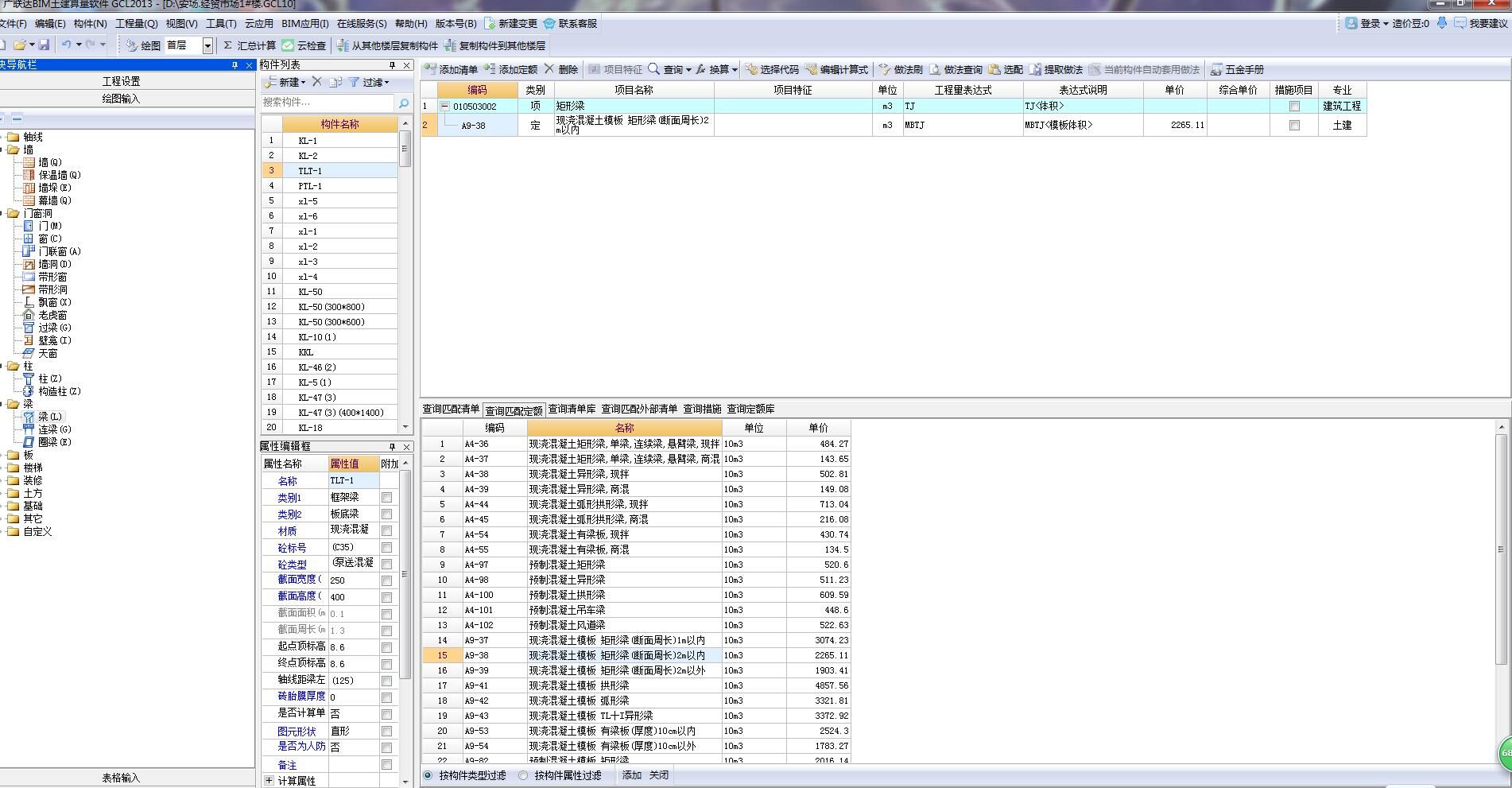Open the 工程量(Q) menu
Screen dimensions: 1512x788
point(136,24)
